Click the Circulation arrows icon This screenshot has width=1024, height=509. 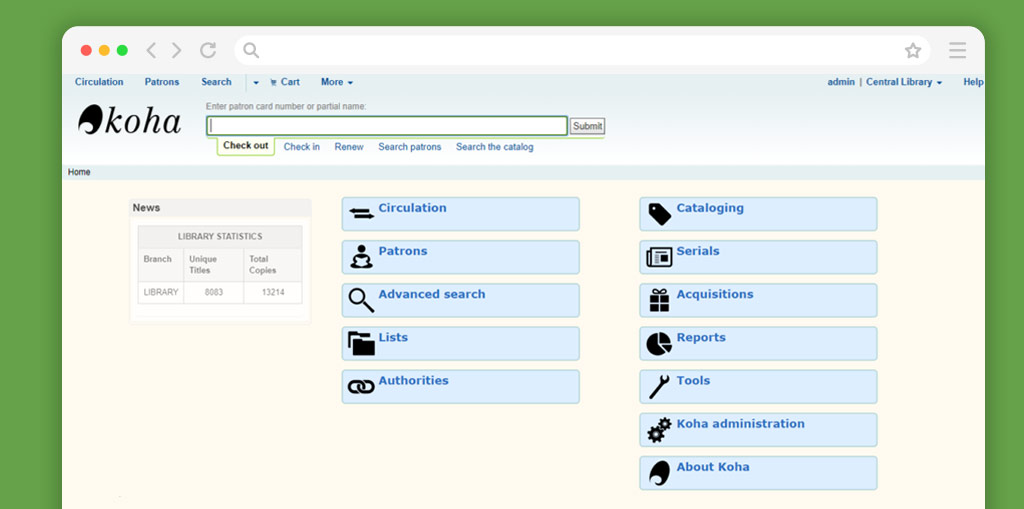tap(361, 214)
